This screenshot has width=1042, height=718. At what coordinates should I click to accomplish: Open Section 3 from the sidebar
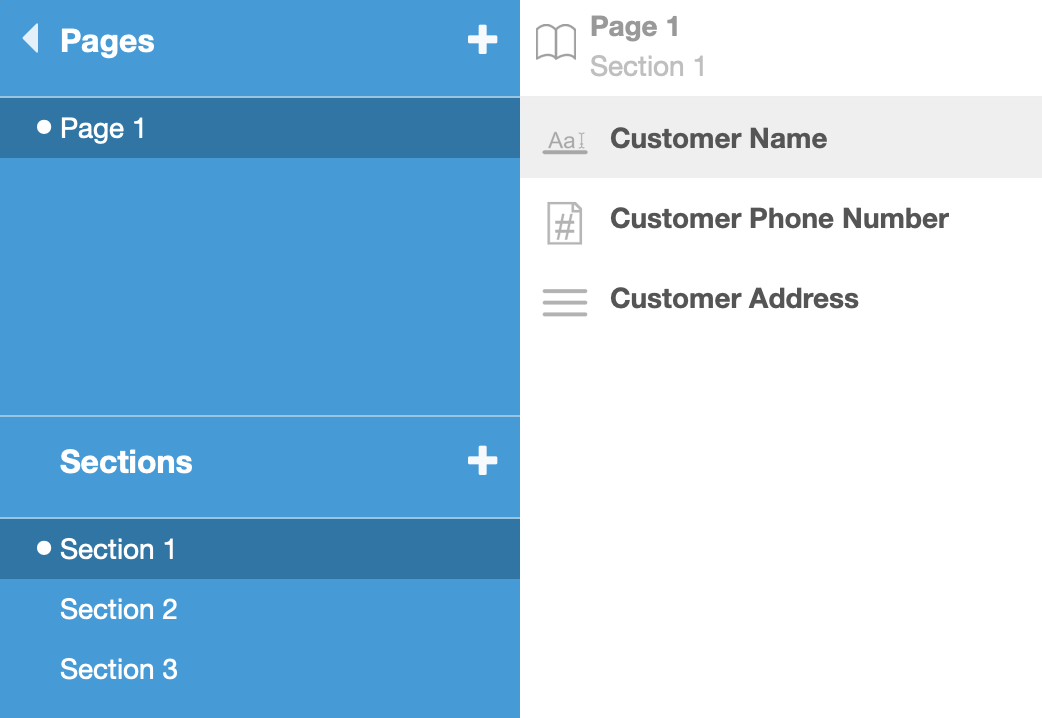(119, 669)
